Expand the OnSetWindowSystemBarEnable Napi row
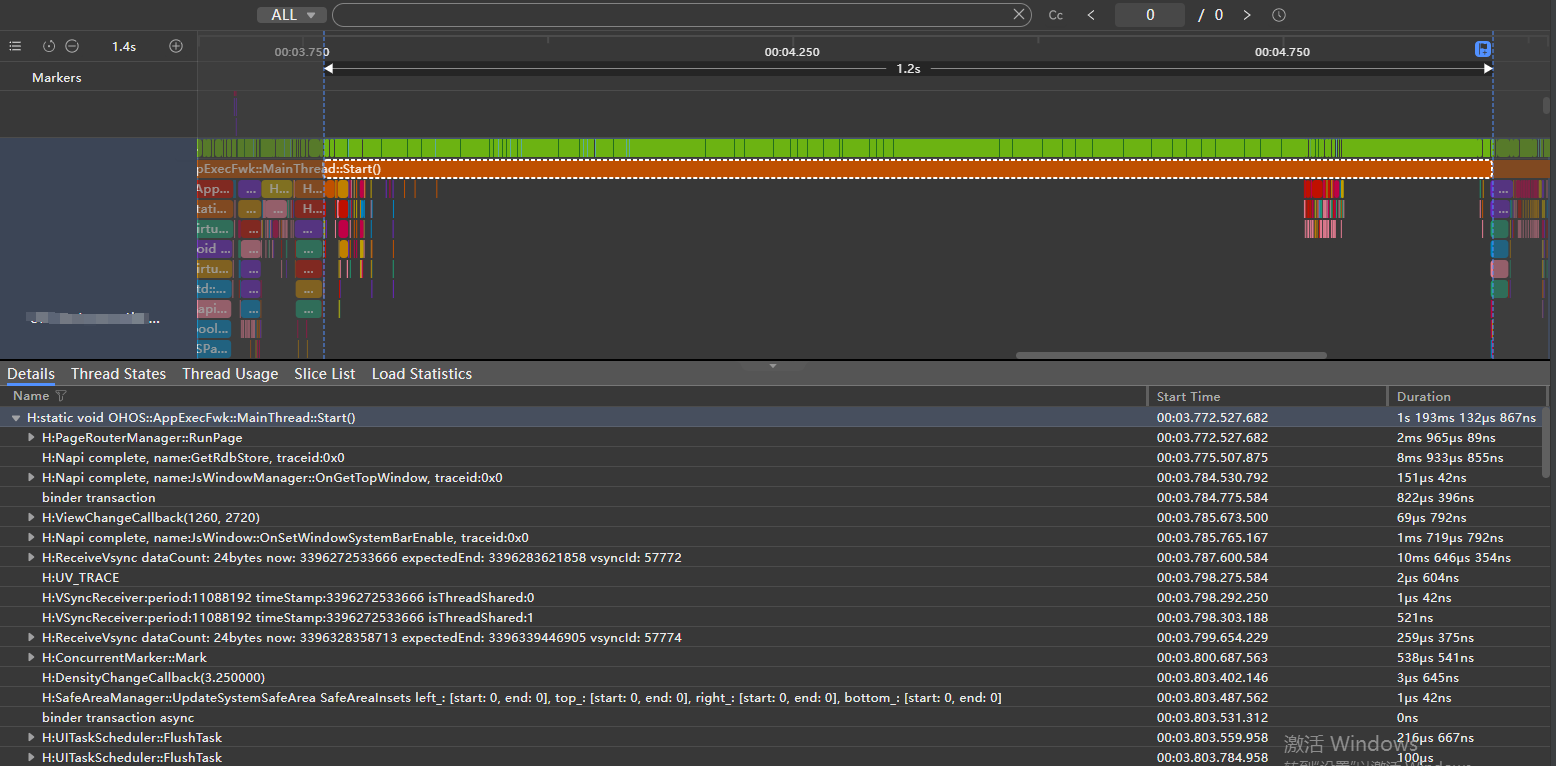 (x=31, y=538)
